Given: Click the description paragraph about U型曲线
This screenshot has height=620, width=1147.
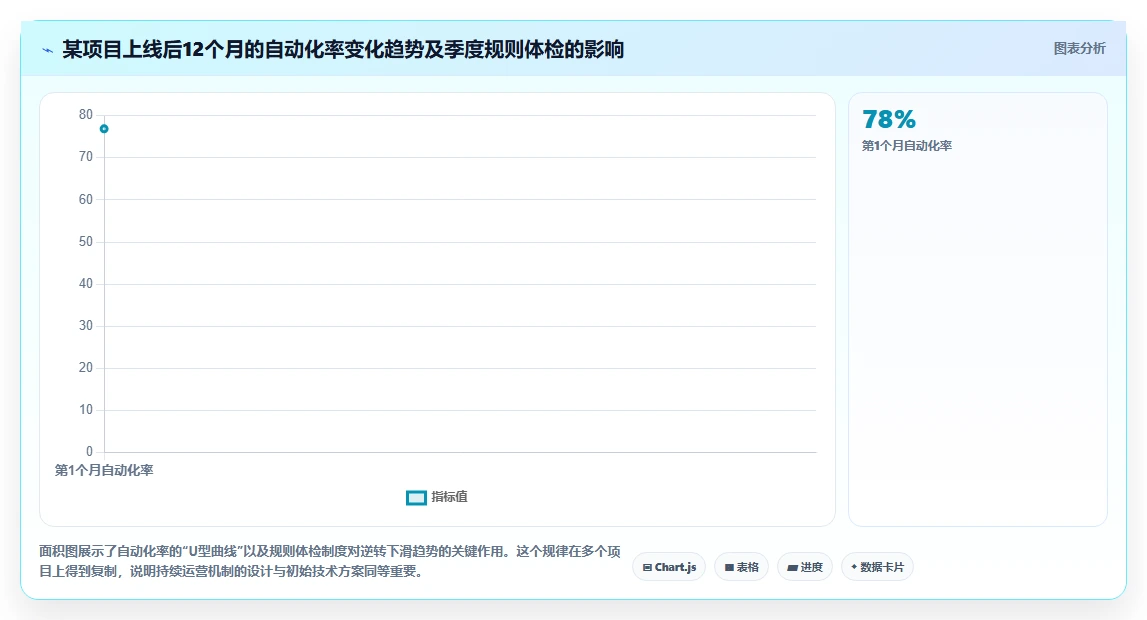Looking at the screenshot, I should (330, 561).
